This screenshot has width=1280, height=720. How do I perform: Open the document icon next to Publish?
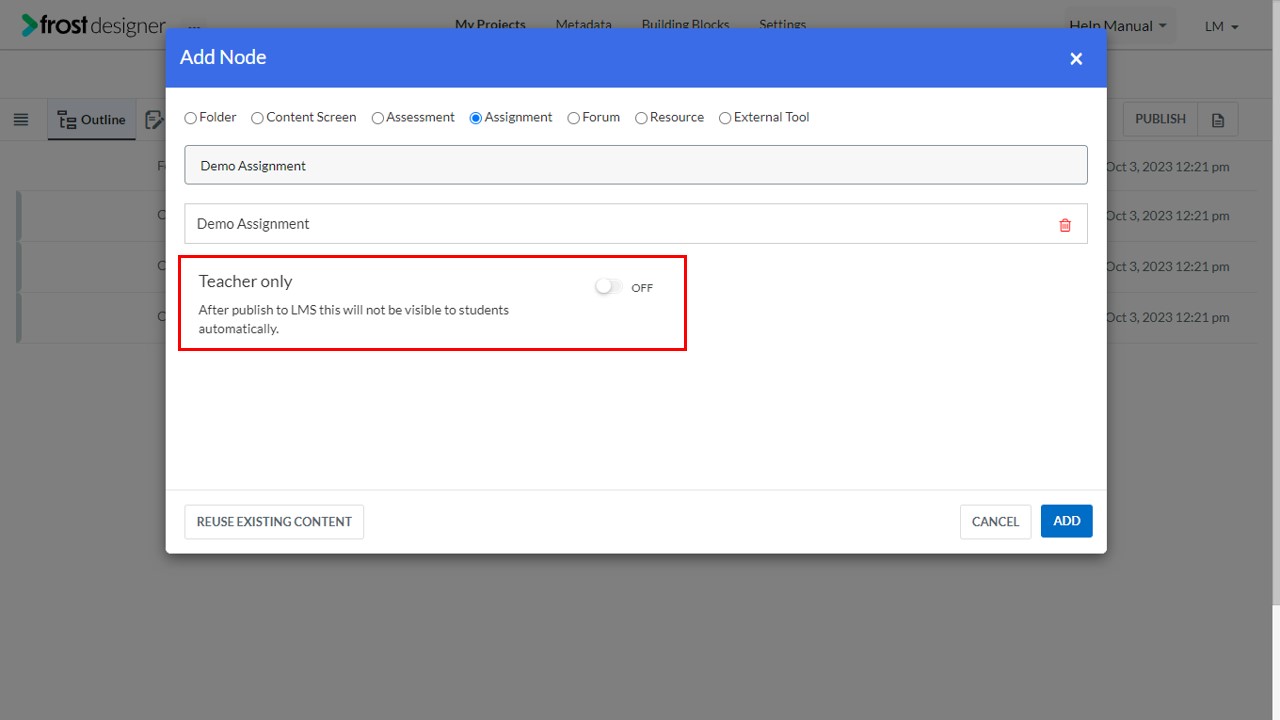click(1218, 119)
